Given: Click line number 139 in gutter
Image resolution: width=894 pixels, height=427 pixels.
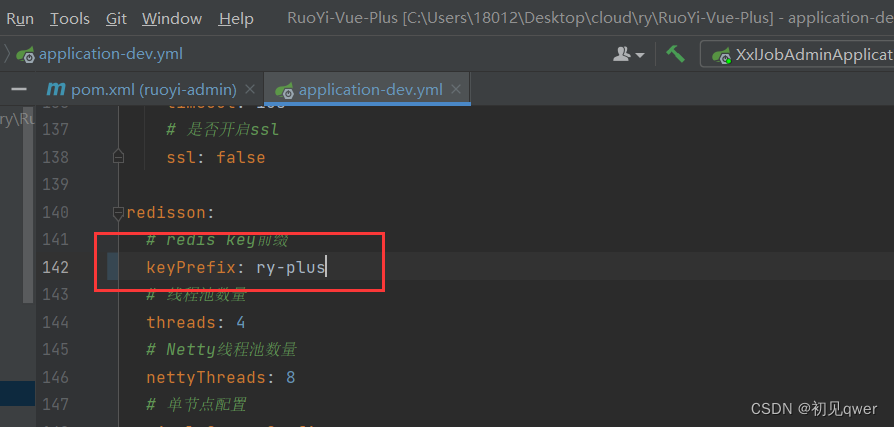Looking at the screenshot, I should coord(55,185).
